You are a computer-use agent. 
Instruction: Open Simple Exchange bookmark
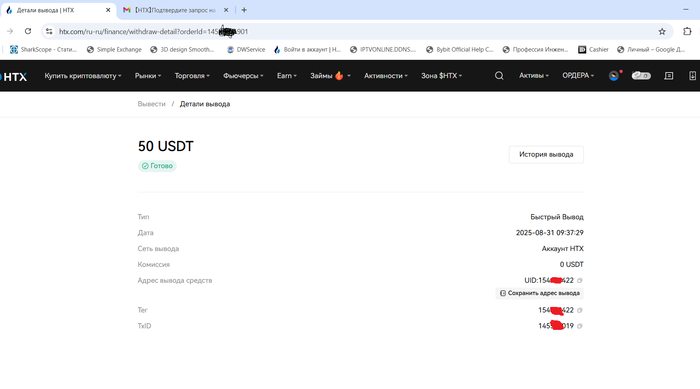point(114,50)
